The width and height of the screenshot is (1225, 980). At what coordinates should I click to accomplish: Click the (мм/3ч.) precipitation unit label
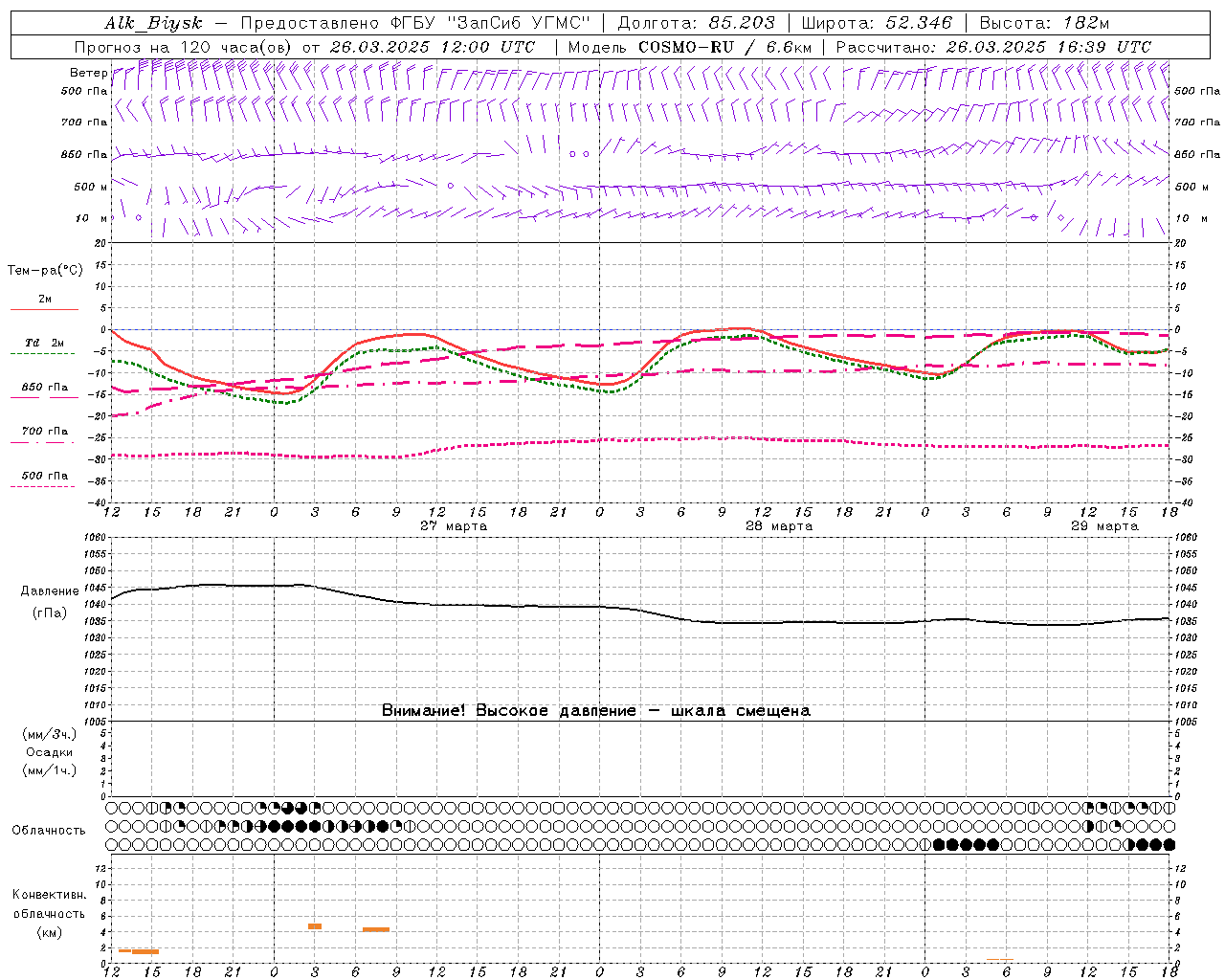pyautogui.click(x=50, y=734)
